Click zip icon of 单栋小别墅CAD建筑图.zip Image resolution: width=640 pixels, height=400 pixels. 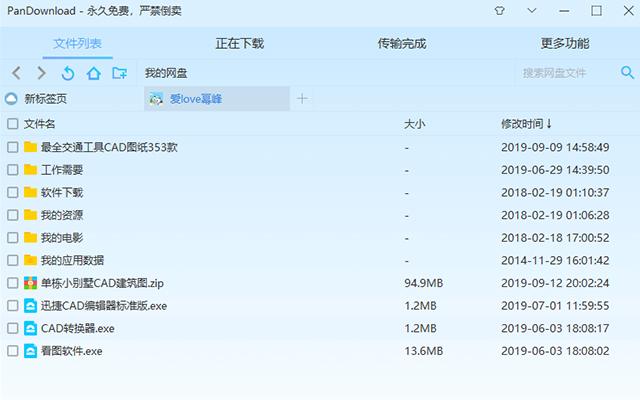point(30,283)
